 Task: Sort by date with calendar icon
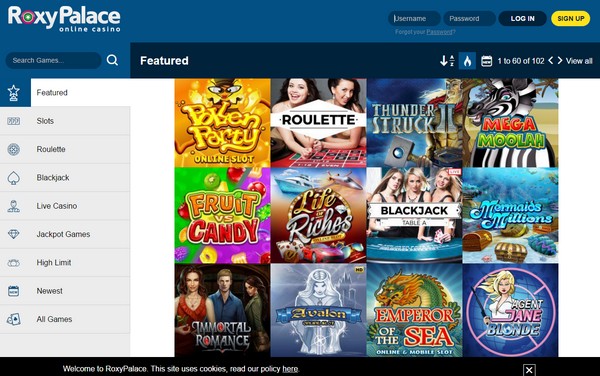[486, 61]
